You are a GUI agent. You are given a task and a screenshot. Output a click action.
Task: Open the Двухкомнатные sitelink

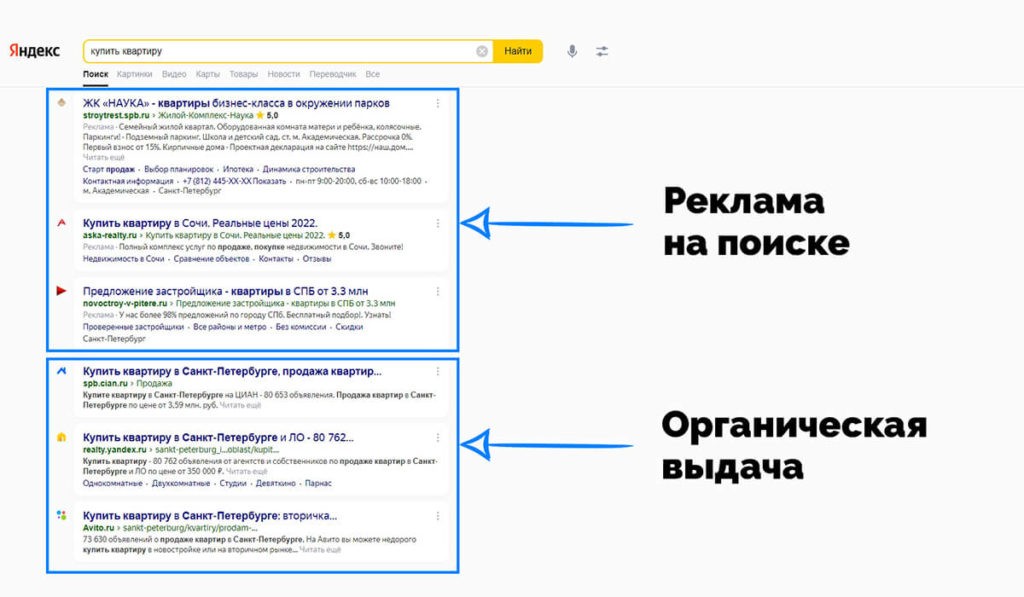pos(181,483)
